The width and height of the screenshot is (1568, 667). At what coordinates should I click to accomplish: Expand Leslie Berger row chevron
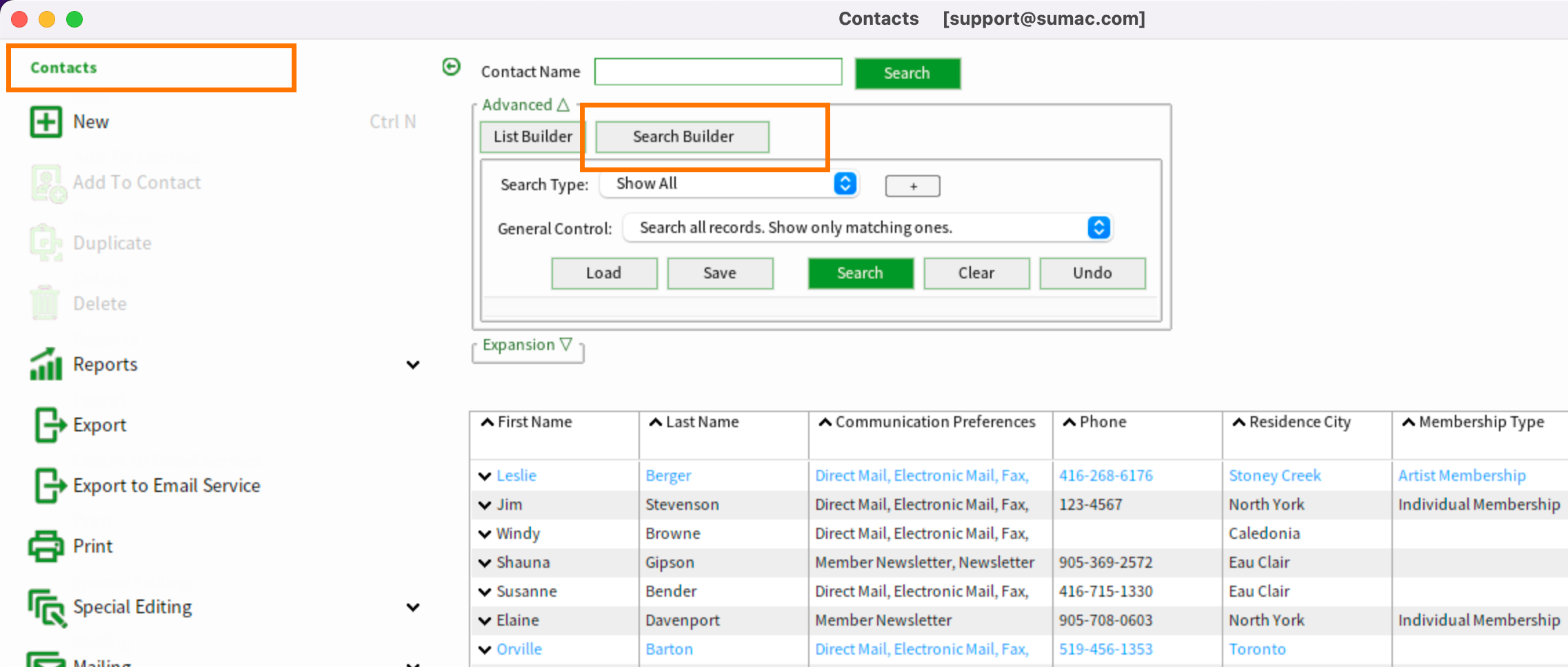coord(485,476)
